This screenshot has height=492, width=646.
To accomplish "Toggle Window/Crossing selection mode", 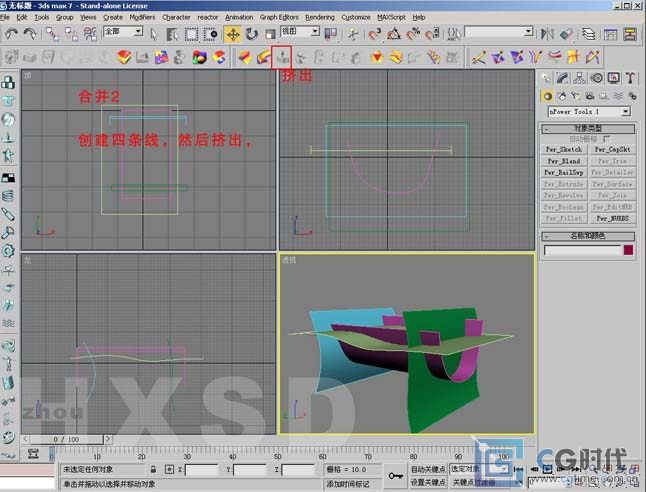I will pos(211,35).
